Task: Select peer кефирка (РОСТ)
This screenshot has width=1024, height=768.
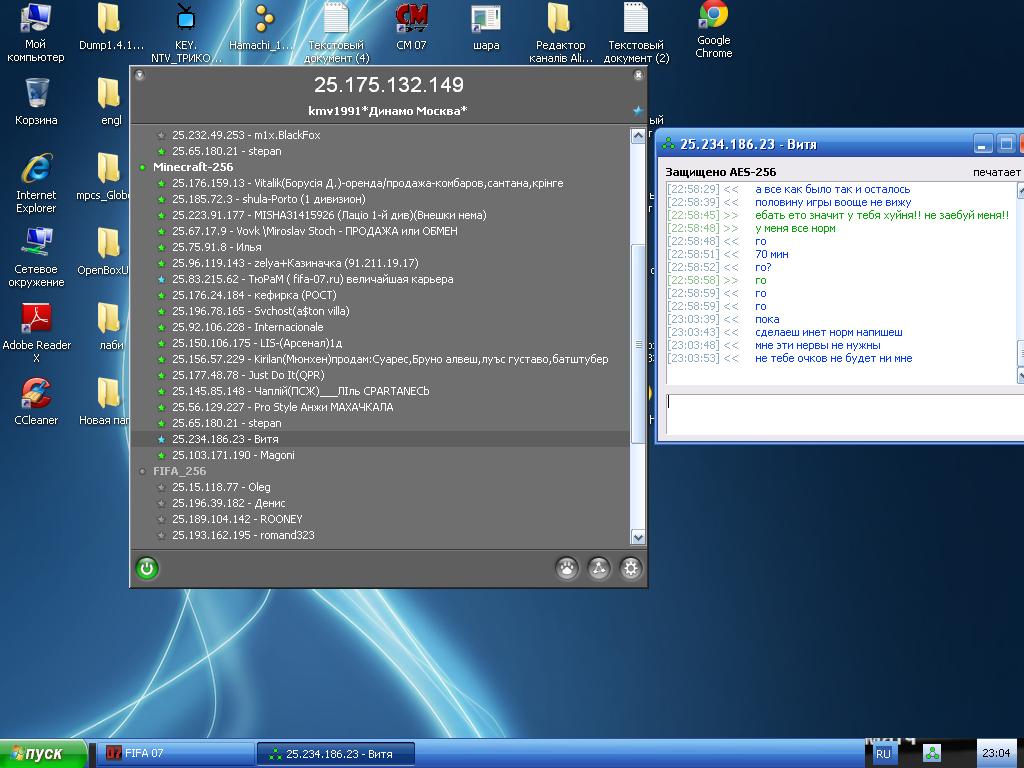Action: click(x=254, y=295)
